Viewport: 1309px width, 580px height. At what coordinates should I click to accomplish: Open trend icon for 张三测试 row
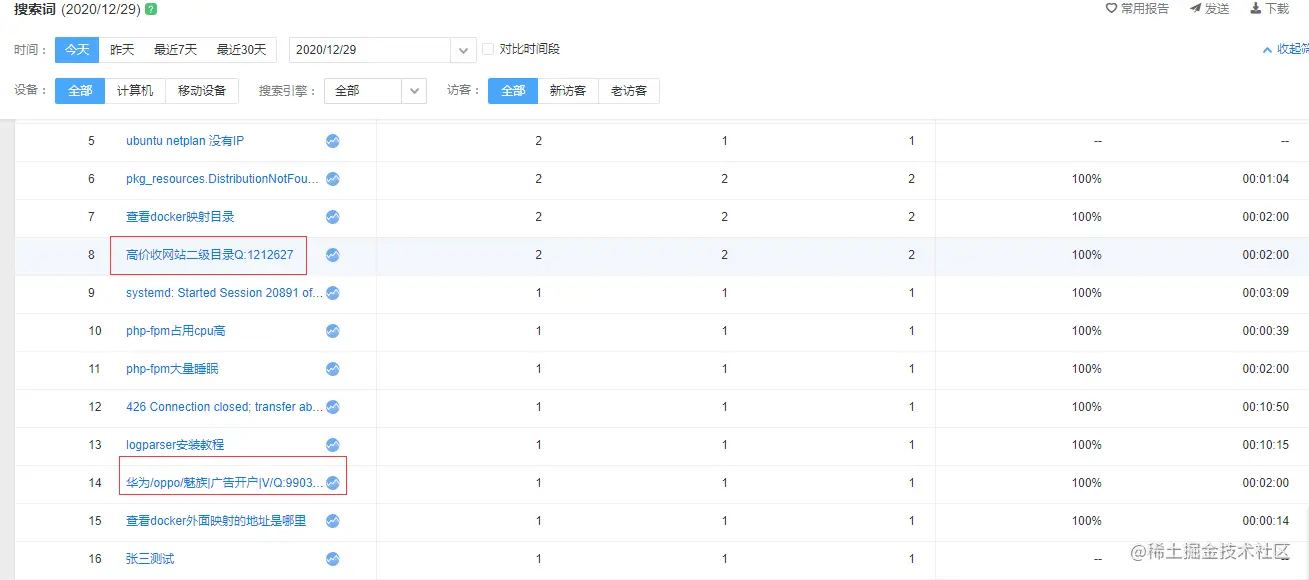pos(333,559)
